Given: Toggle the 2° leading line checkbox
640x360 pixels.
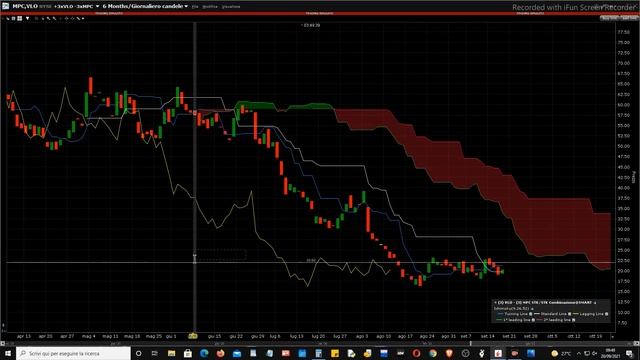Looking at the screenshot, I should 573,320.
